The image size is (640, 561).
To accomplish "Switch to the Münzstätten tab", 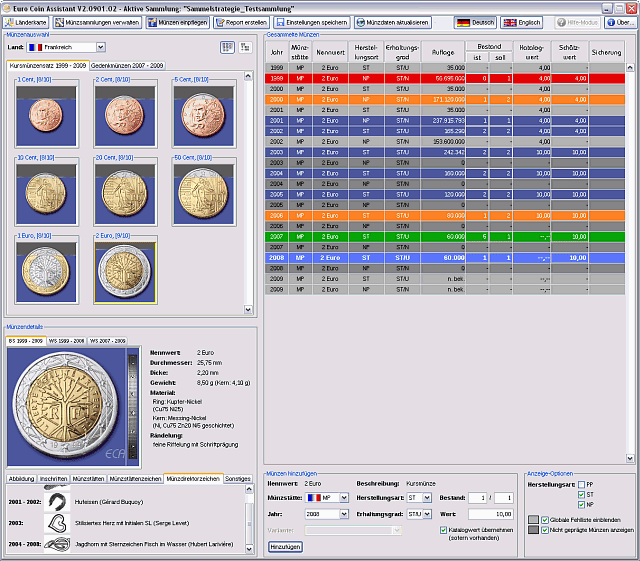I will click(88, 479).
